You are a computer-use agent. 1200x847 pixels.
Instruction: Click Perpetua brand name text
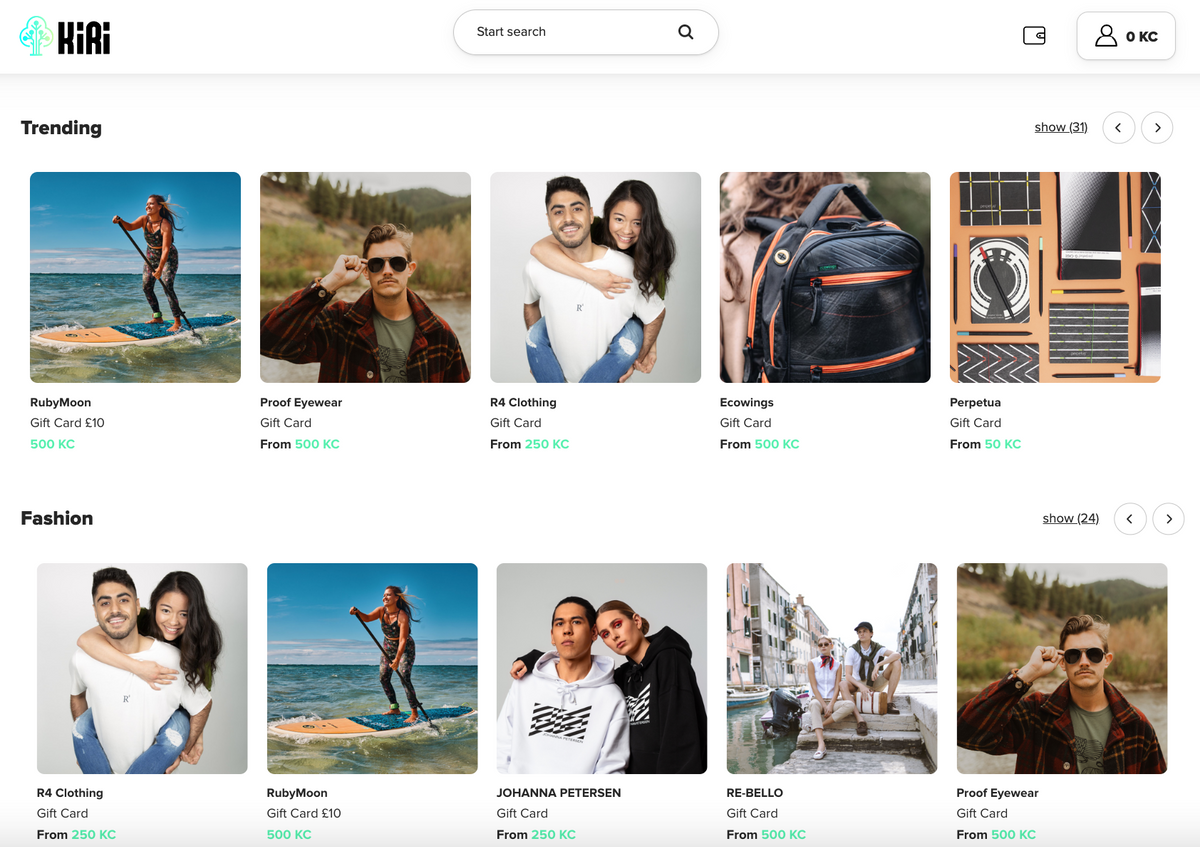(x=975, y=403)
